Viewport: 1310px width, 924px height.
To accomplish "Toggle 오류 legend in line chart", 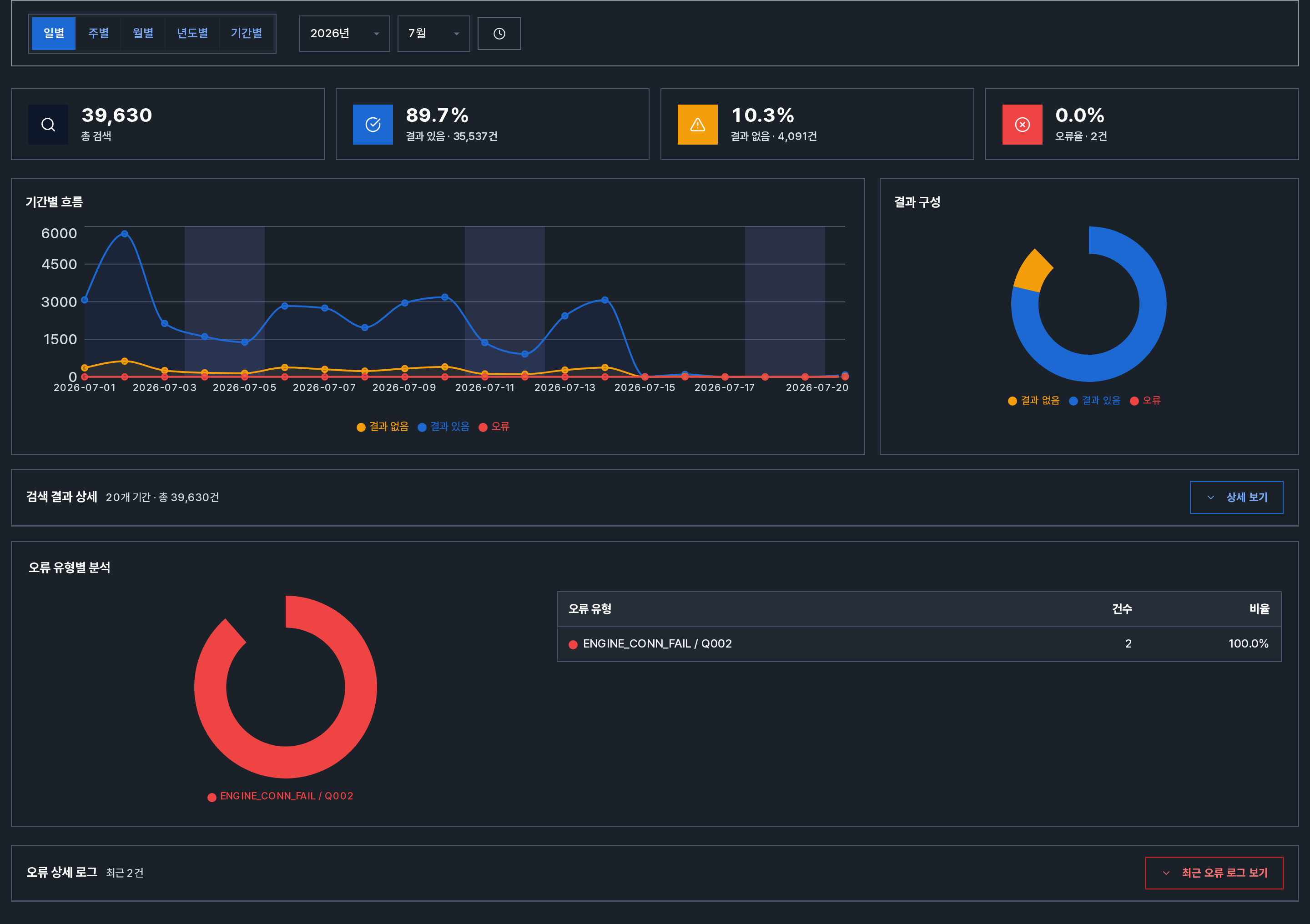I will [x=494, y=427].
